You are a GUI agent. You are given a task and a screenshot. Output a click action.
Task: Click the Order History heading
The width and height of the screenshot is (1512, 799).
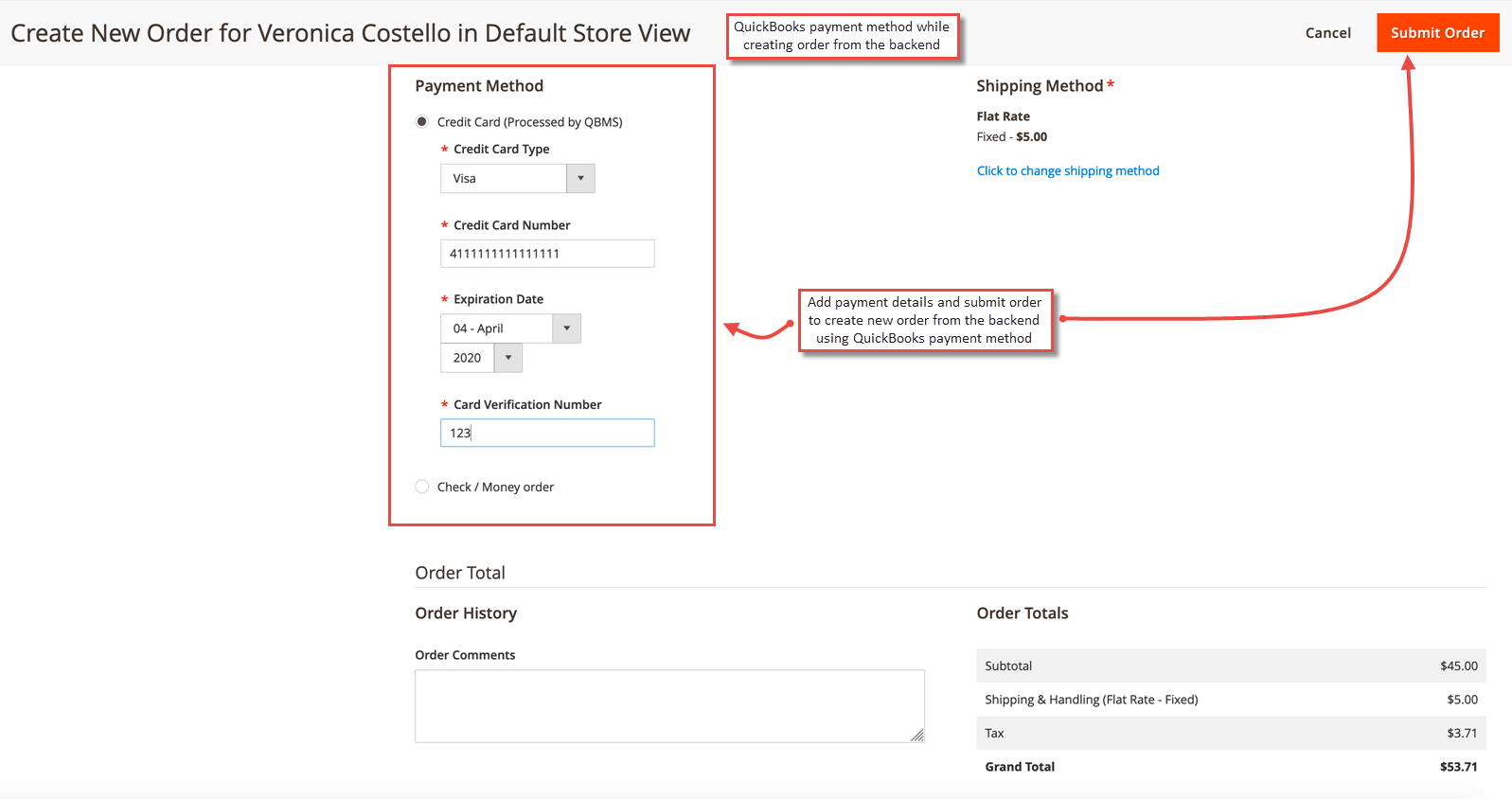click(x=466, y=613)
